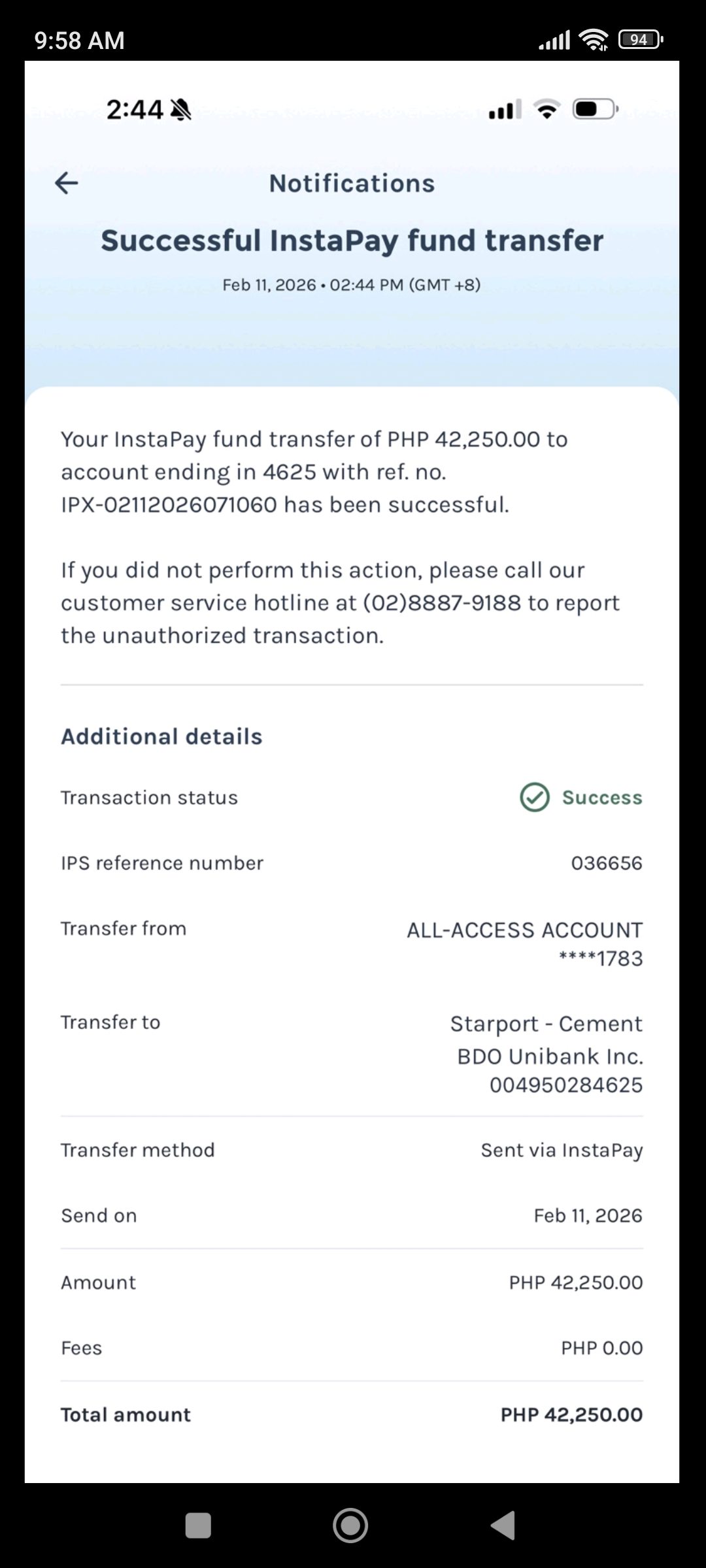This screenshot has width=706, height=1568.
Task: Tap the muted bell icon near 2:44
Action: (x=180, y=110)
